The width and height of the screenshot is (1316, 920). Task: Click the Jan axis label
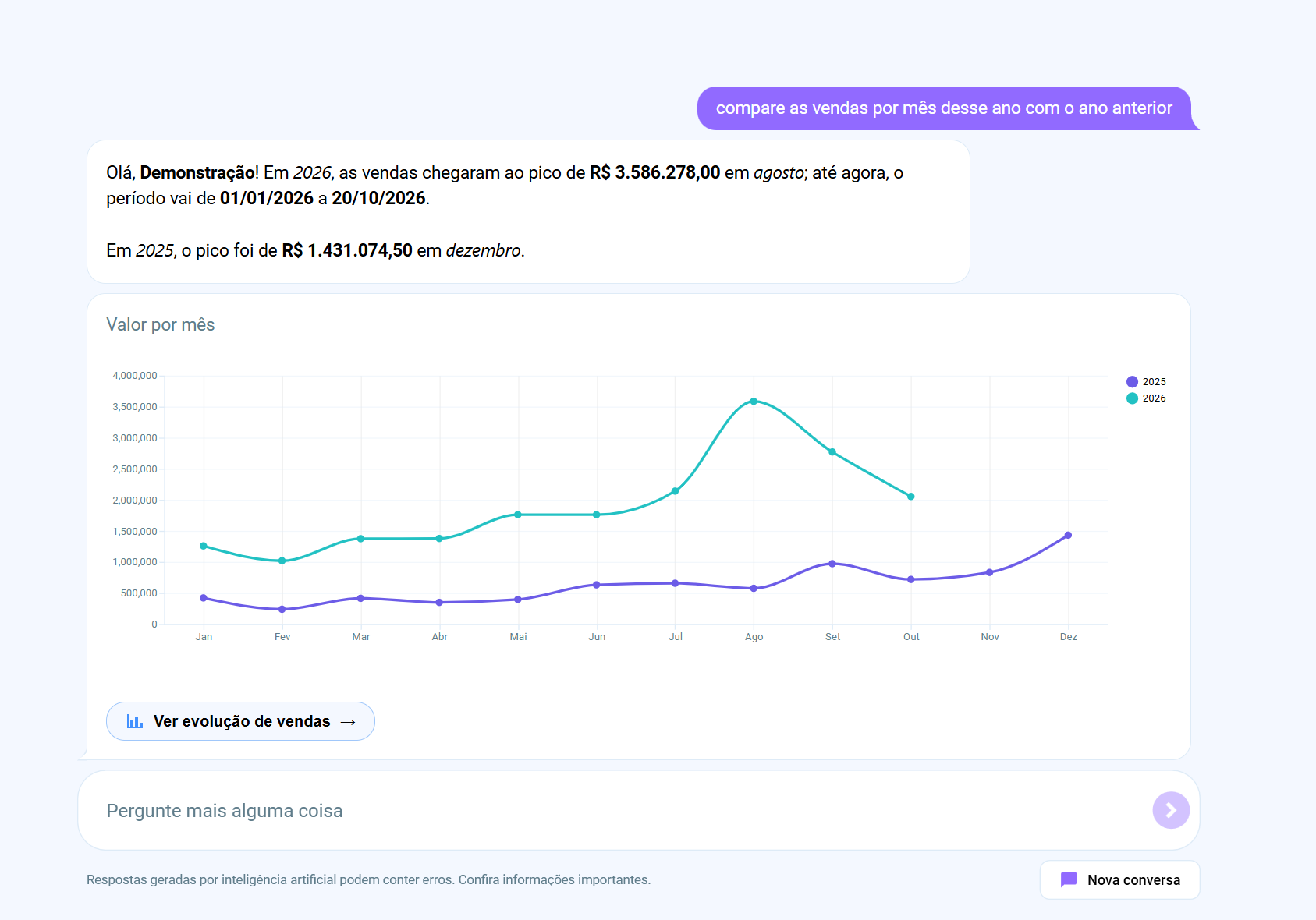tap(204, 636)
